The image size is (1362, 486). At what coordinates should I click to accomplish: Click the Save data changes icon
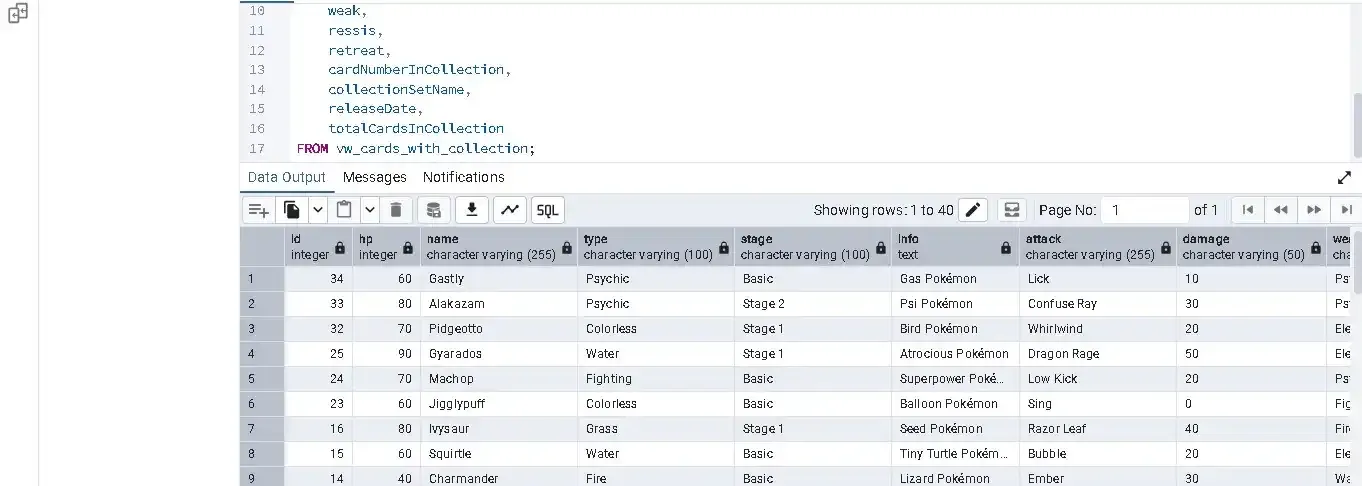pos(433,210)
